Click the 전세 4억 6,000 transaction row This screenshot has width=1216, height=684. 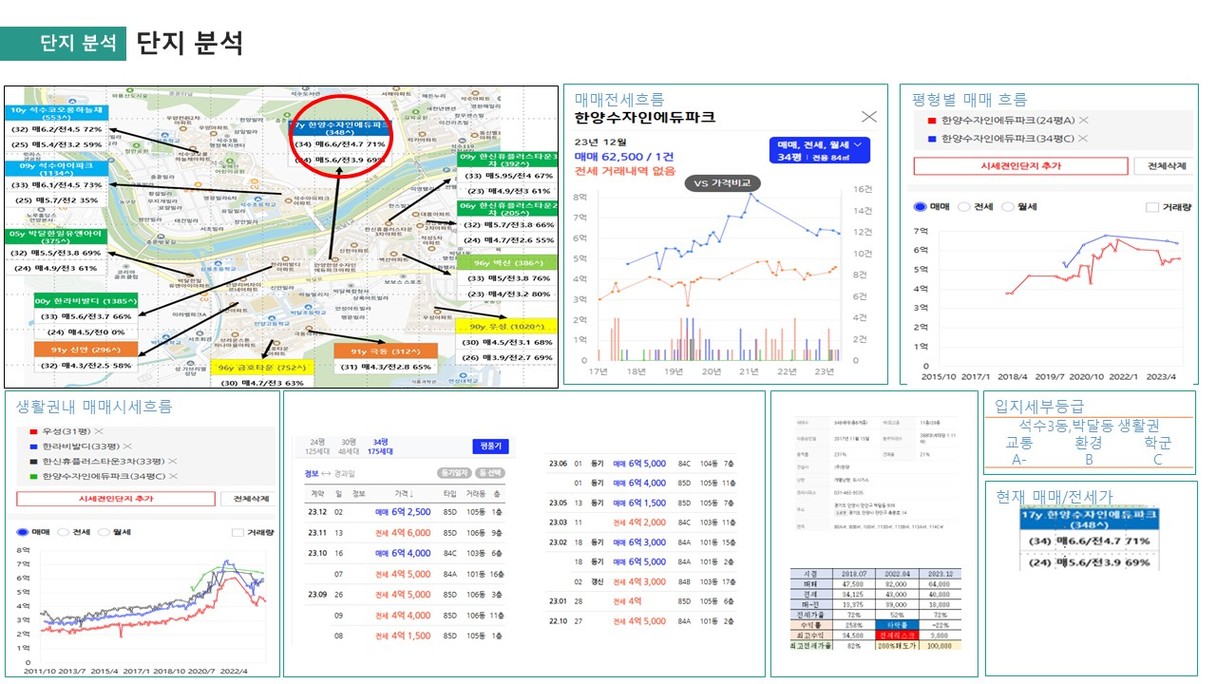click(x=407, y=533)
